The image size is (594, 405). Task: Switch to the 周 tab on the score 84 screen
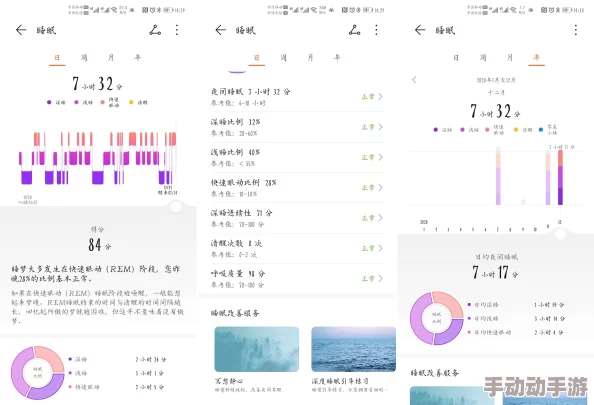click(x=84, y=58)
